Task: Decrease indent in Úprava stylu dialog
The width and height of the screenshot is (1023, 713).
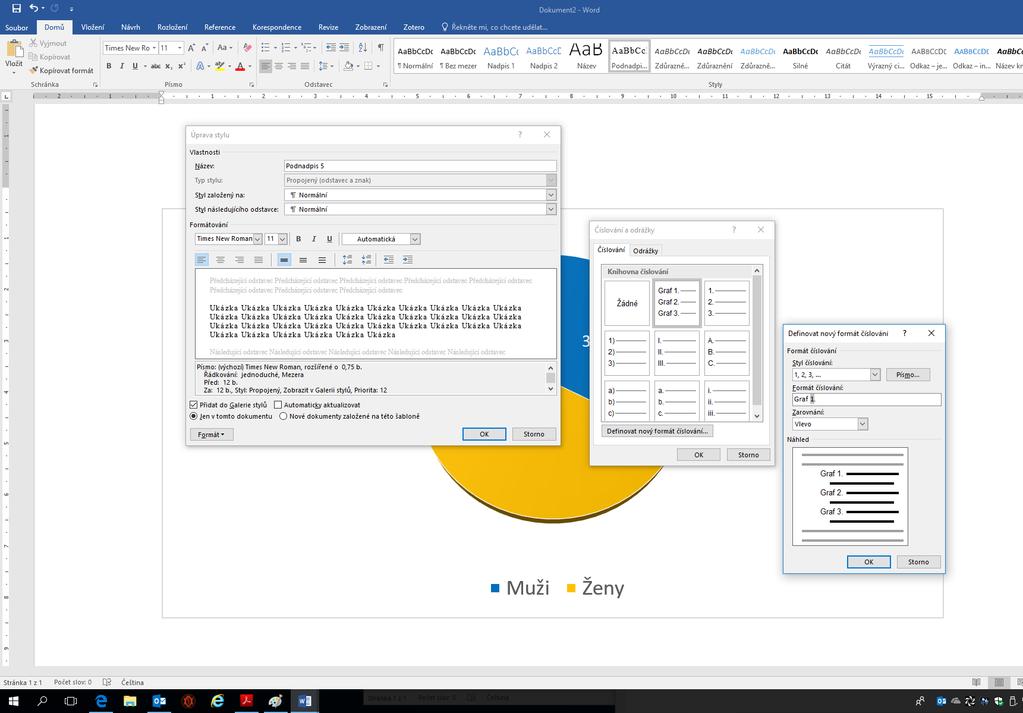Action: pos(388,260)
